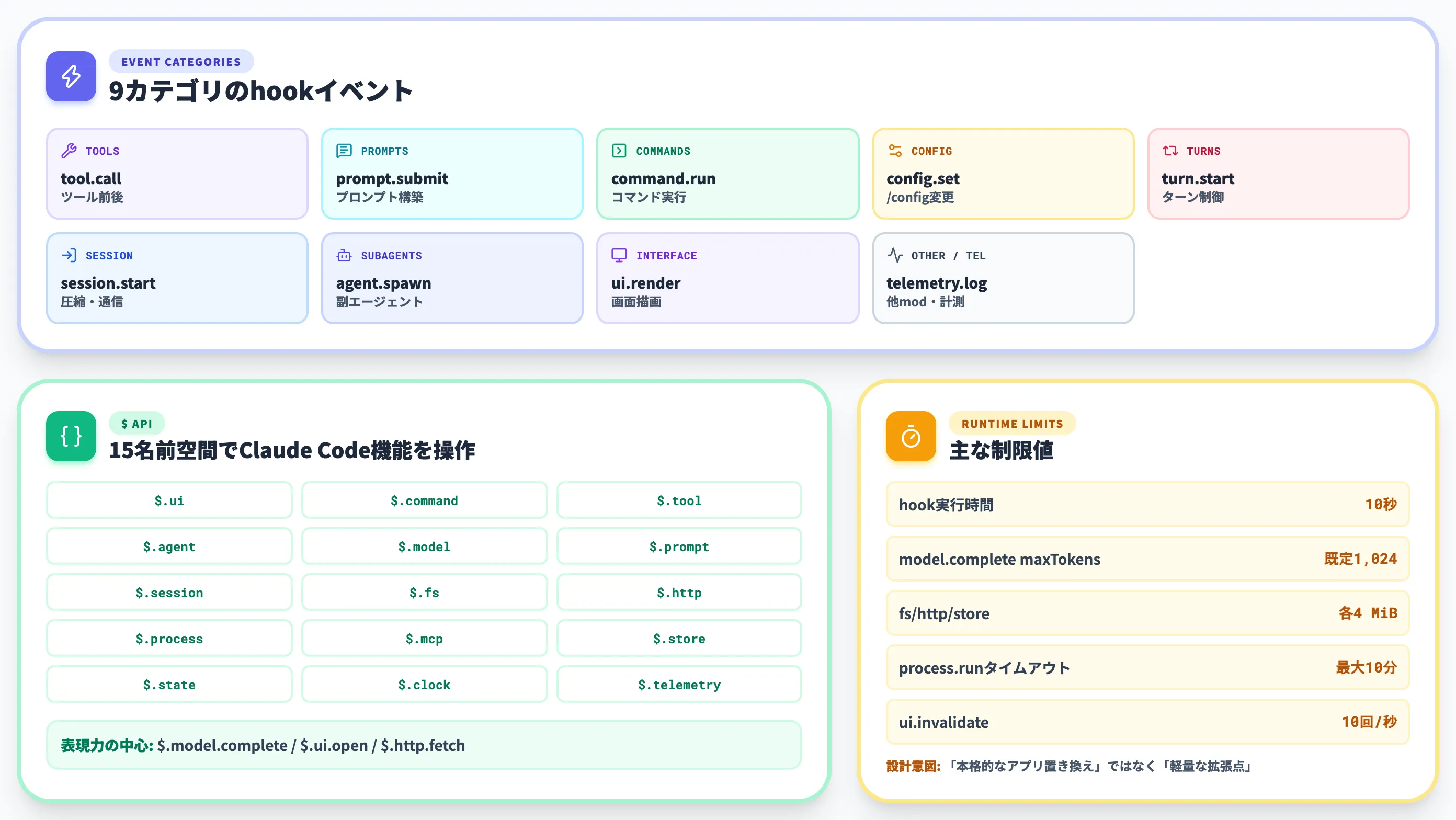Select the $ API badge
The width and height of the screenshot is (1456, 820).
(x=136, y=423)
